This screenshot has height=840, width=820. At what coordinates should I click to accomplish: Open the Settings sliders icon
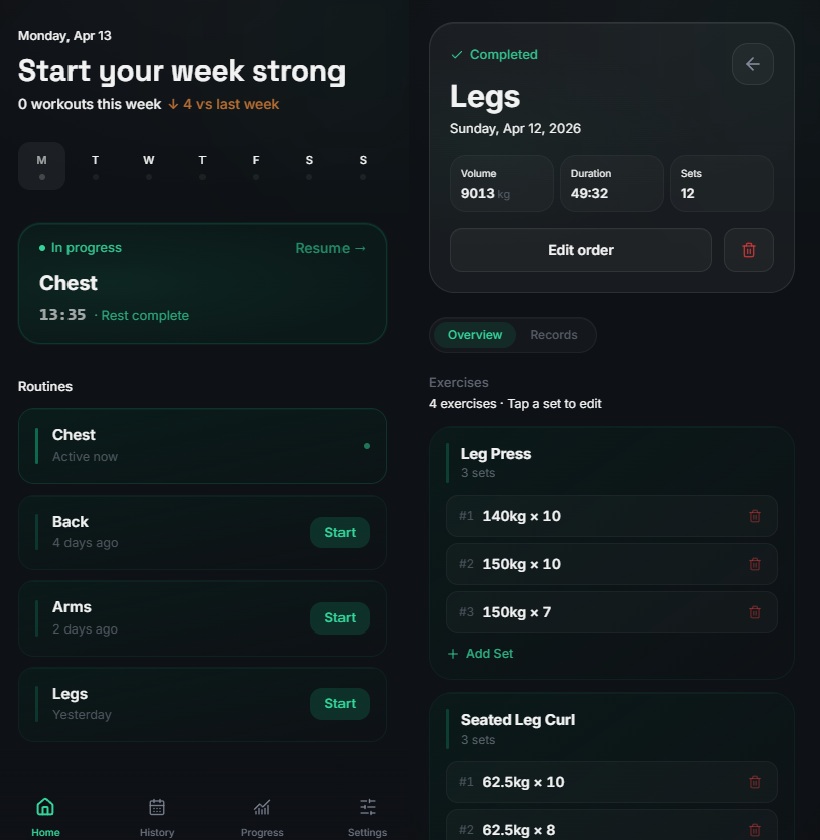coord(367,807)
